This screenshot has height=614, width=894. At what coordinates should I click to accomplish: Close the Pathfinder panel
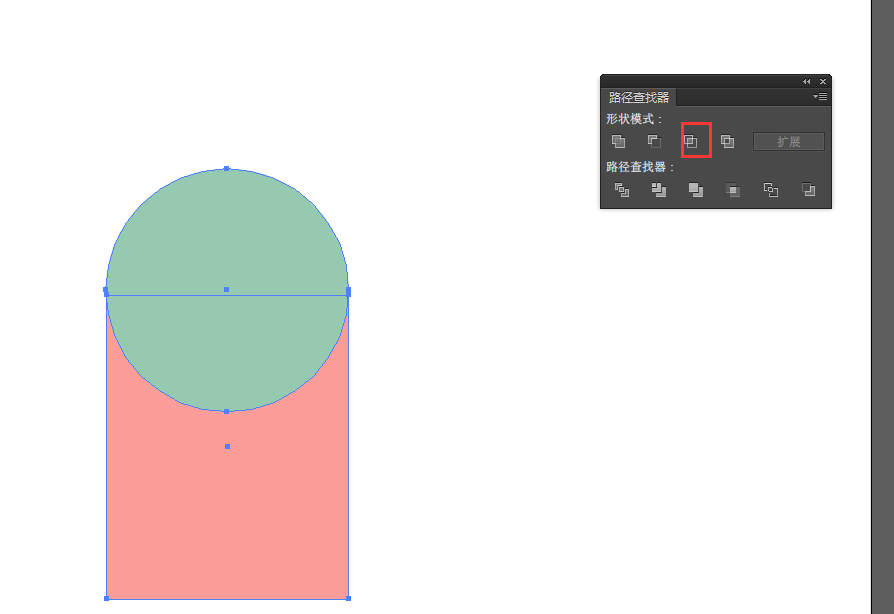(823, 81)
